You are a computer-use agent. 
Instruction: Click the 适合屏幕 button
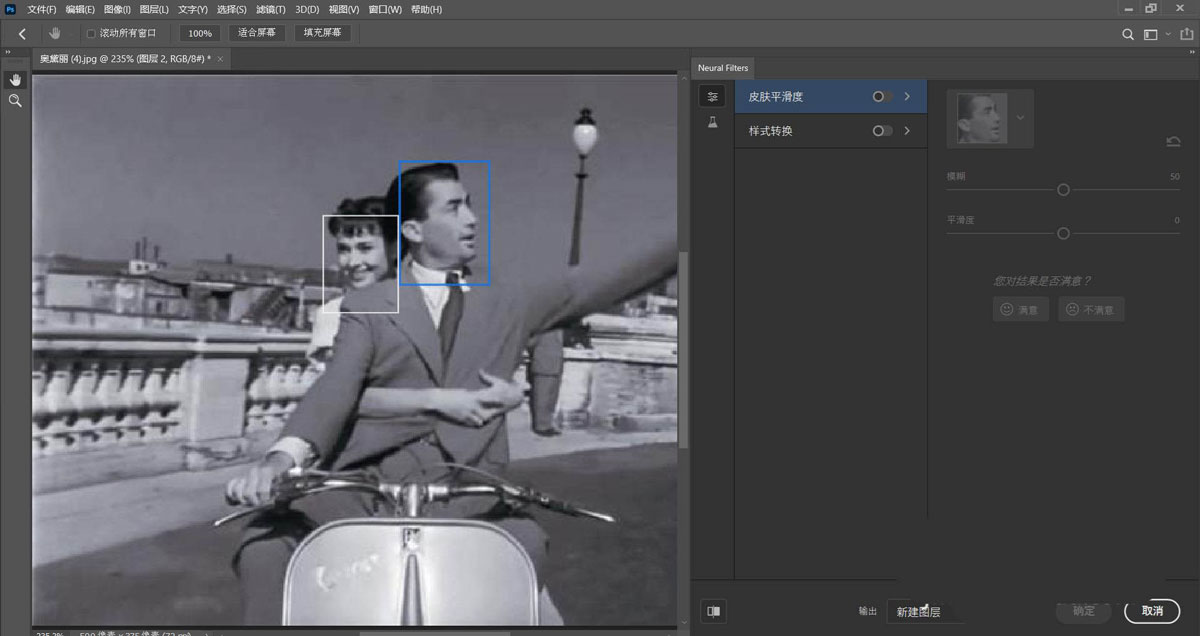(x=257, y=33)
